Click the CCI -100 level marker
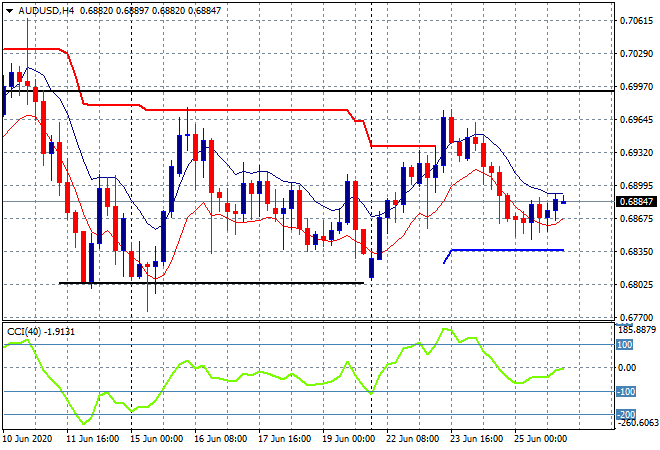The image size is (660, 450). (x=626, y=391)
